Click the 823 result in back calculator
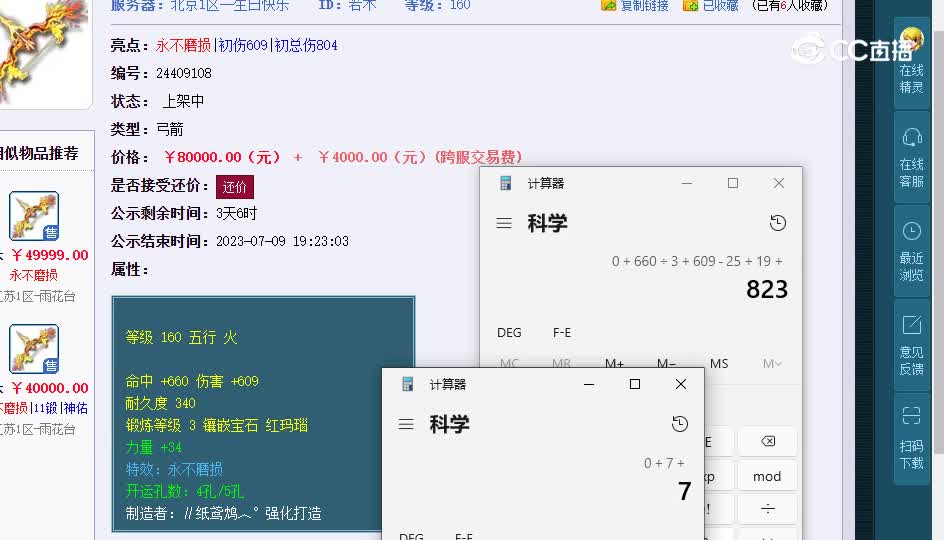The image size is (944, 540). tap(767, 290)
